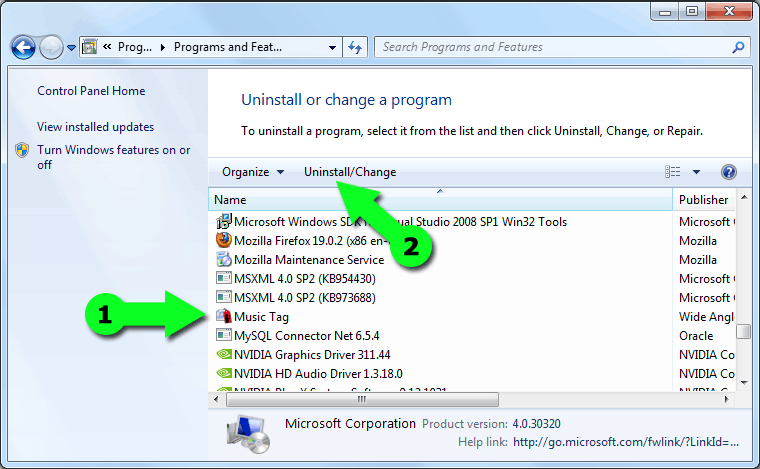Click the go.microsoft.com help link
The height and width of the screenshot is (469, 760).
[x=626, y=442]
